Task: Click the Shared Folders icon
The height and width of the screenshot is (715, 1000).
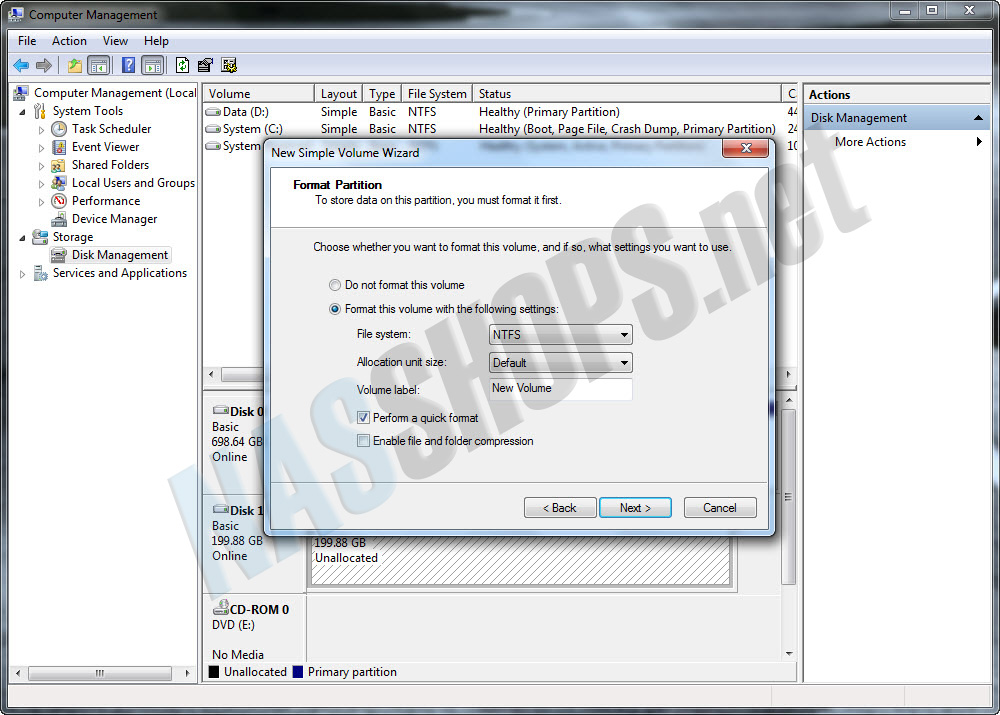Action: 59,165
